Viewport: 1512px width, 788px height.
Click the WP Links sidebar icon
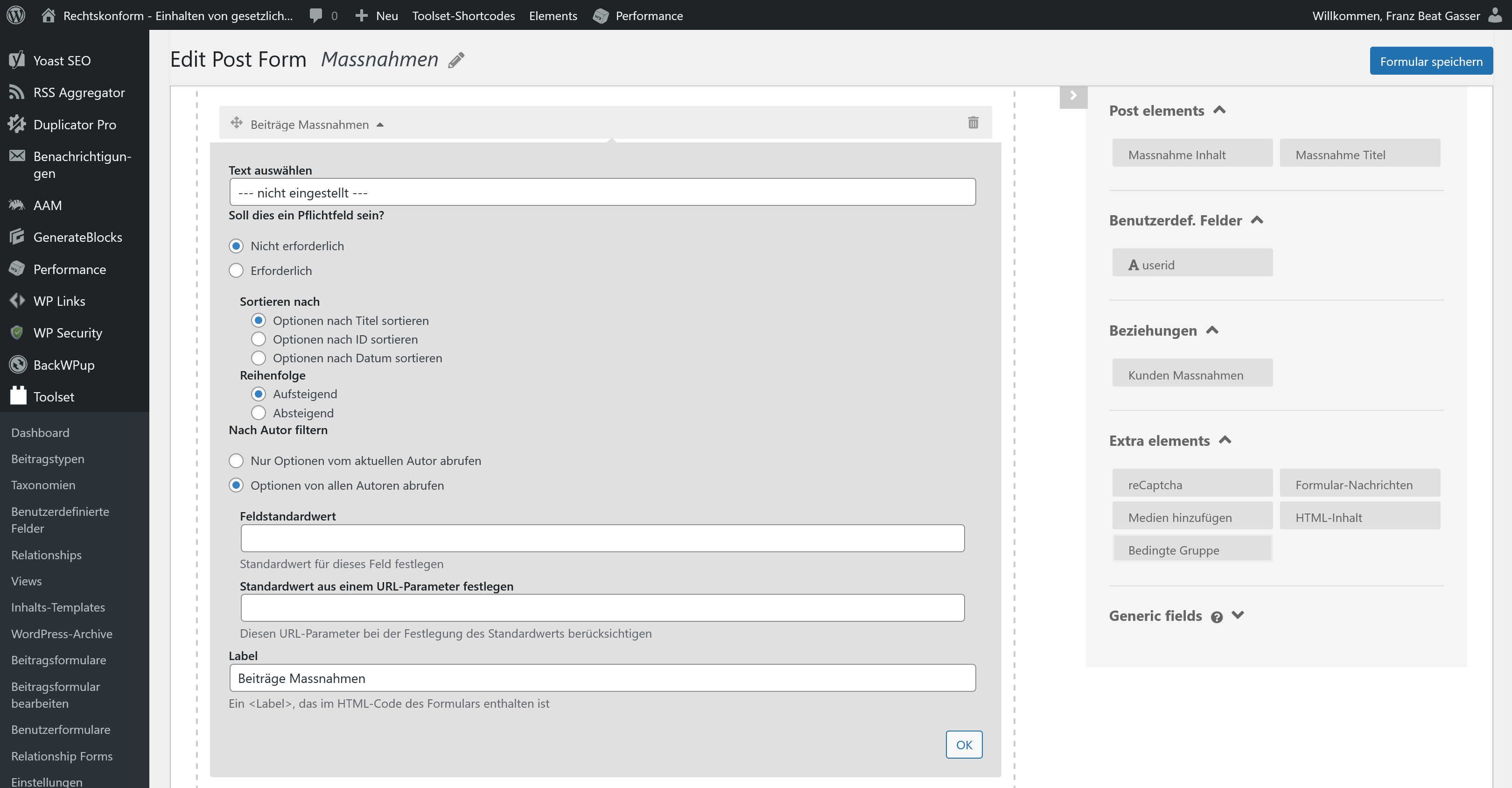(17, 301)
